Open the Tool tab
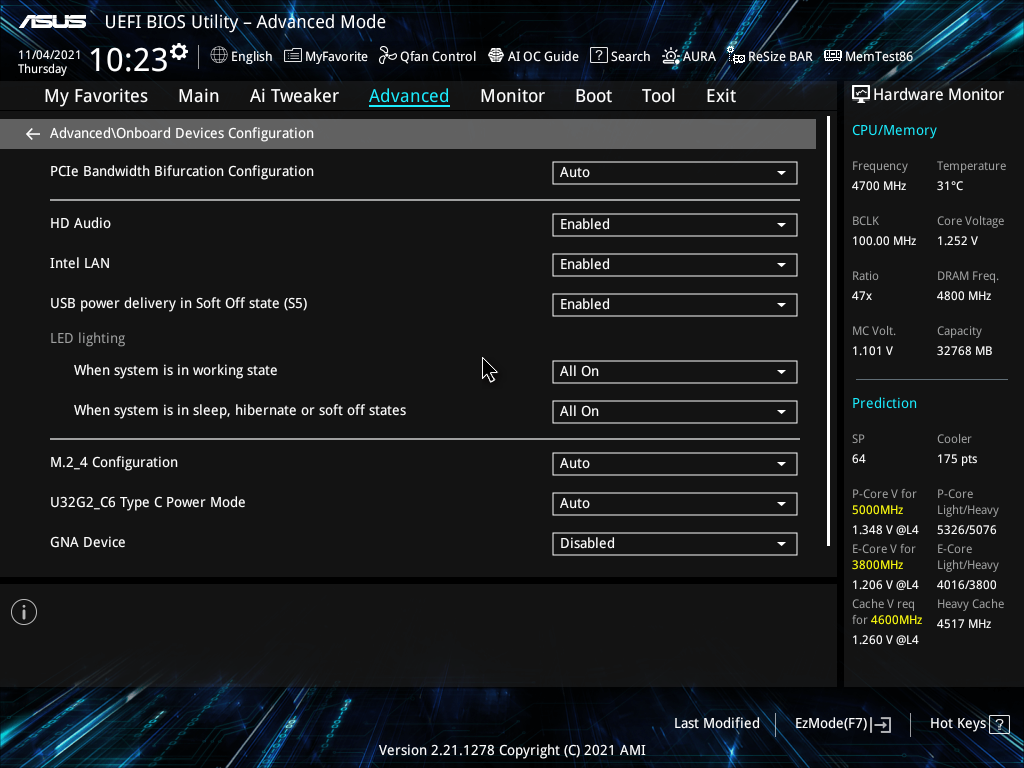Image resolution: width=1024 pixels, height=768 pixels. point(658,96)
